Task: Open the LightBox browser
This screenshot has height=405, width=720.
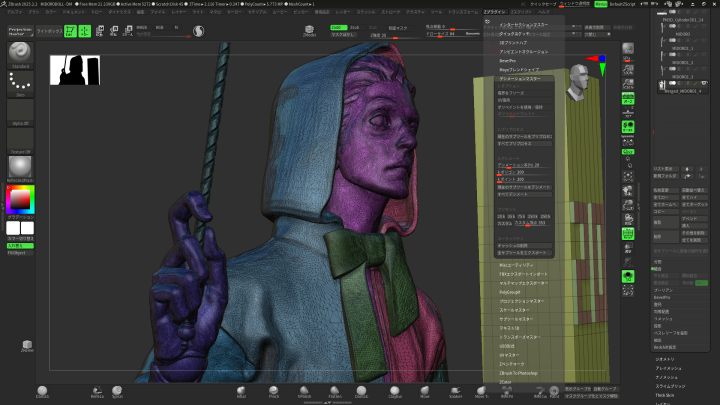Action: (49, 31)
